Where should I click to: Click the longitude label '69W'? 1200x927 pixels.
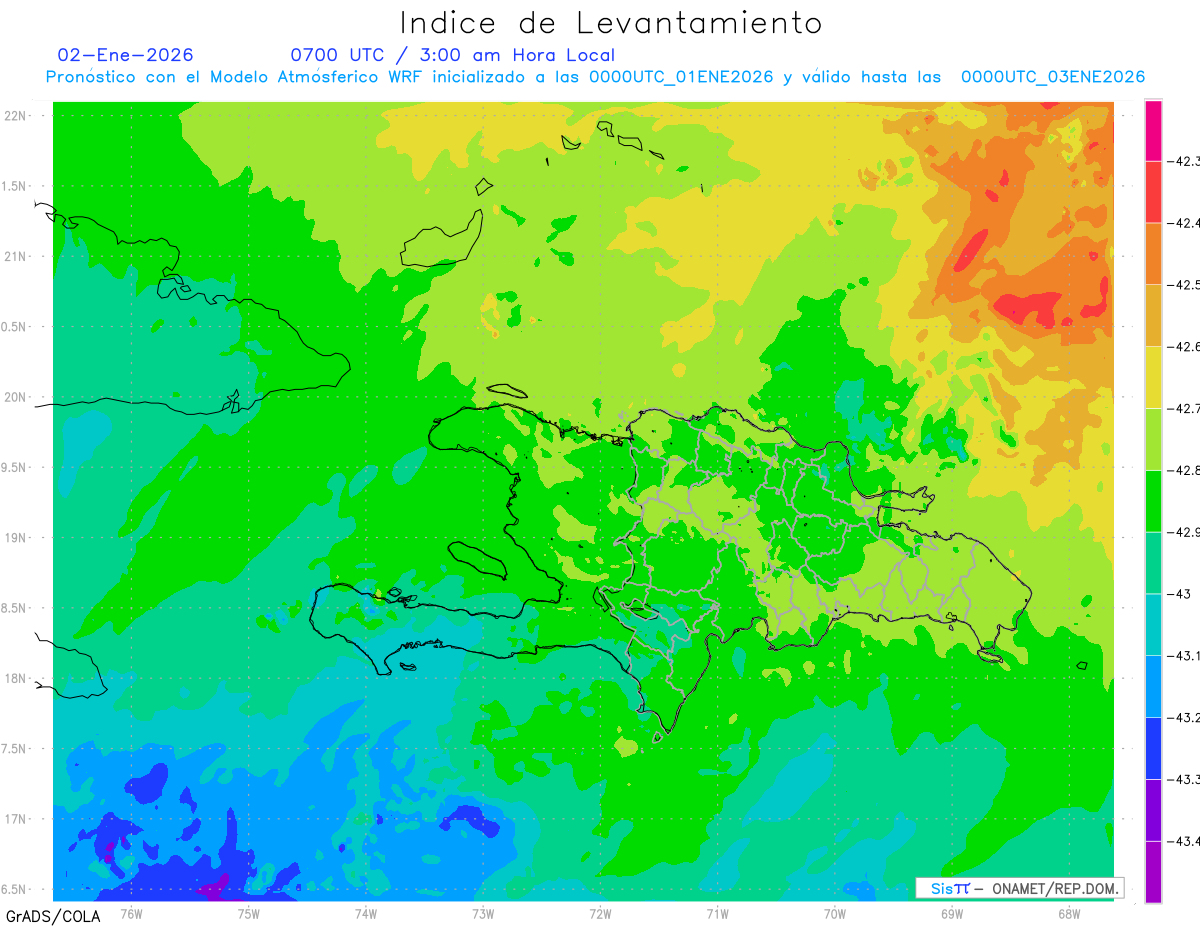(952, 913)
